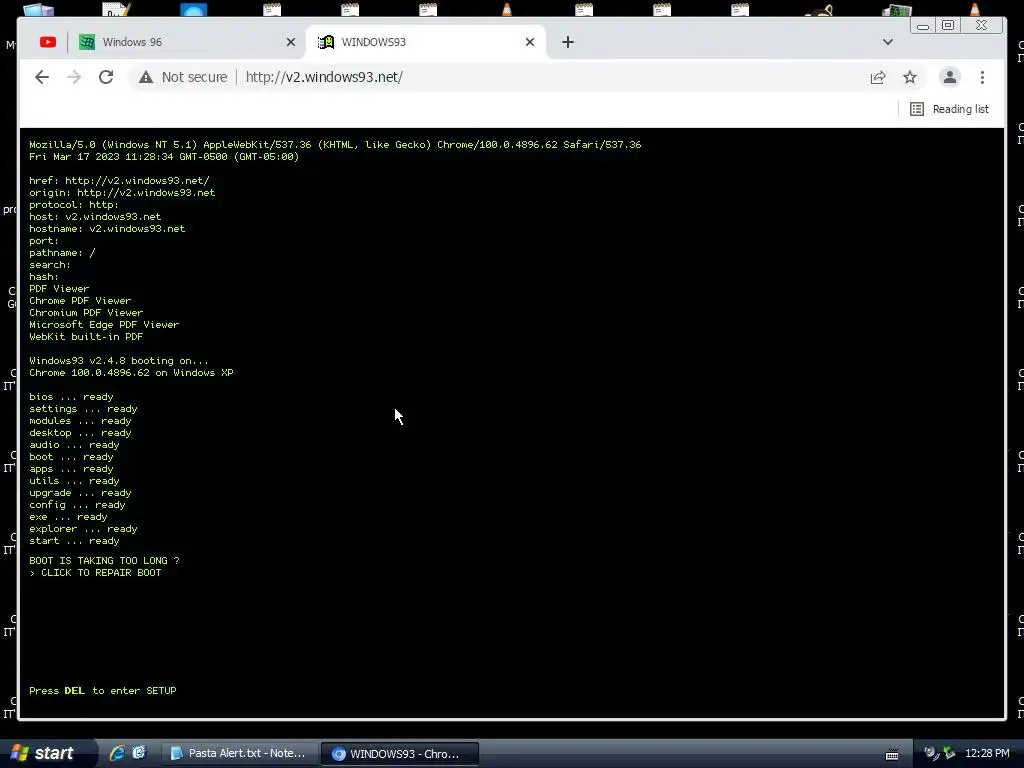Open the Reading list panel
This screenshot has height=768, width=1024.
point(949,109)
